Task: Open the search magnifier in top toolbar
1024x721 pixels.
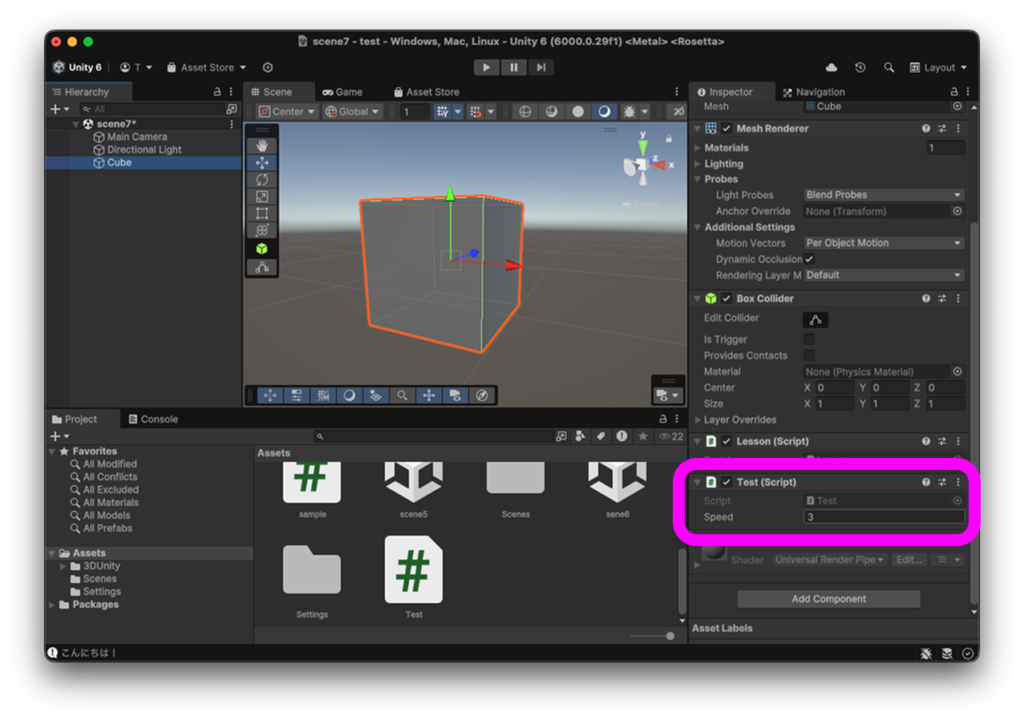Action: [889, 67]
